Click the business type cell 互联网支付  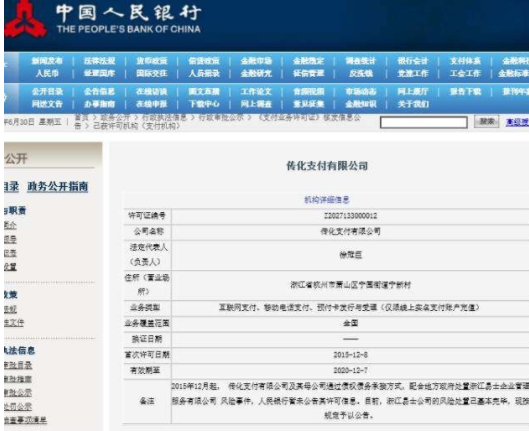coord(349,308)
